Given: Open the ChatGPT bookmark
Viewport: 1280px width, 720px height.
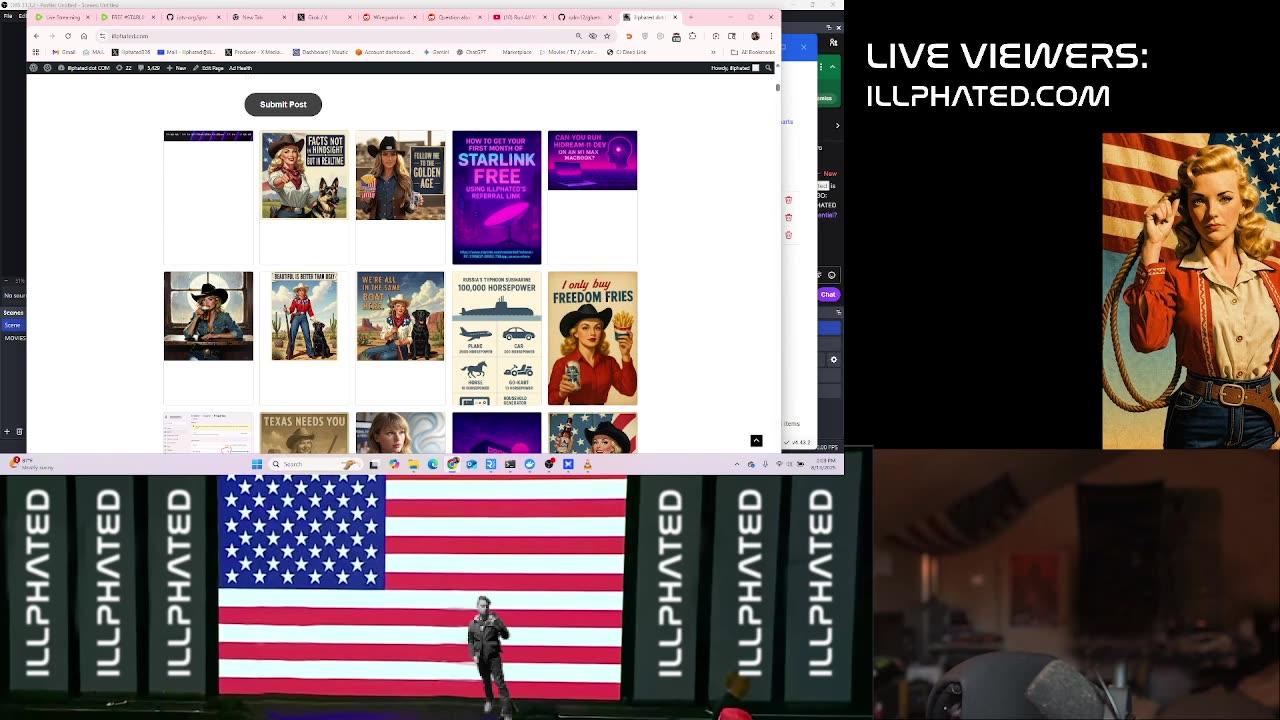Looking at the screenshot, I should [471, 52].
